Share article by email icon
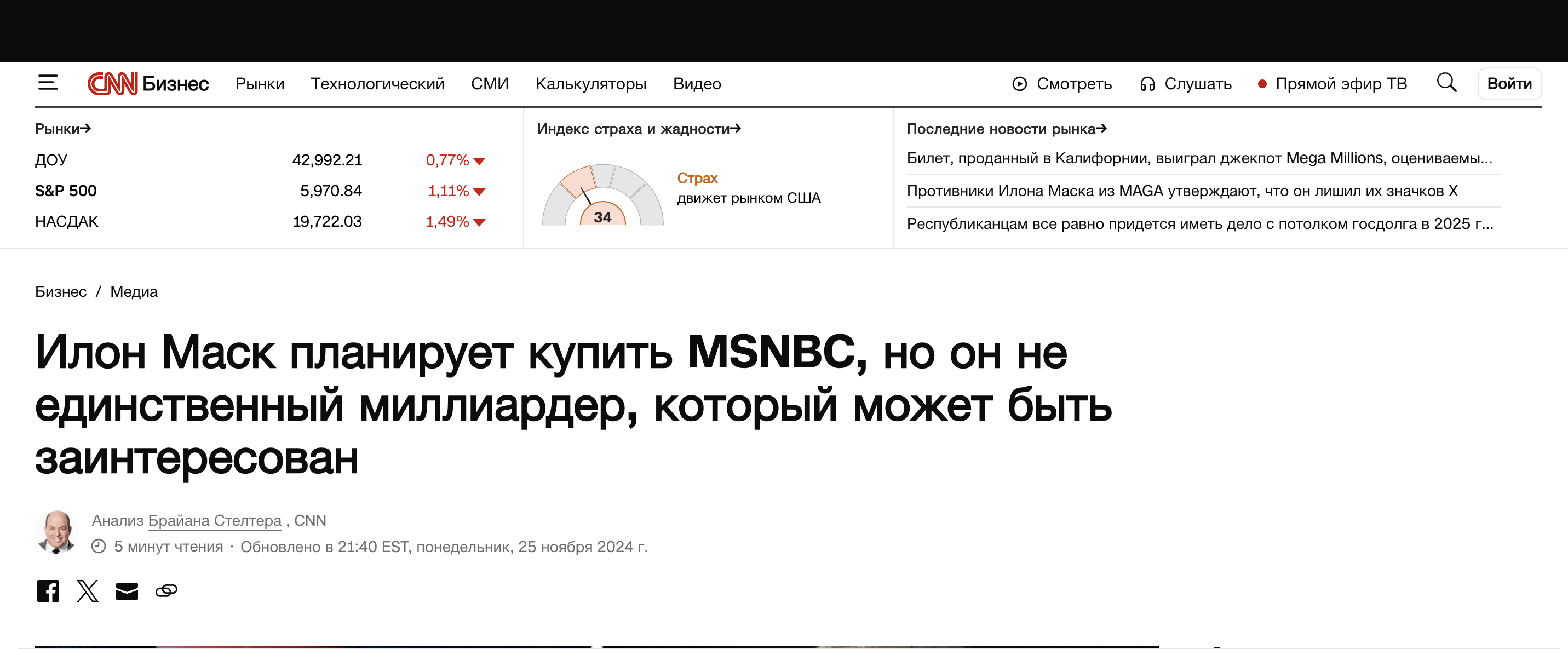1568x649 pixels. (x=127, y=591)
